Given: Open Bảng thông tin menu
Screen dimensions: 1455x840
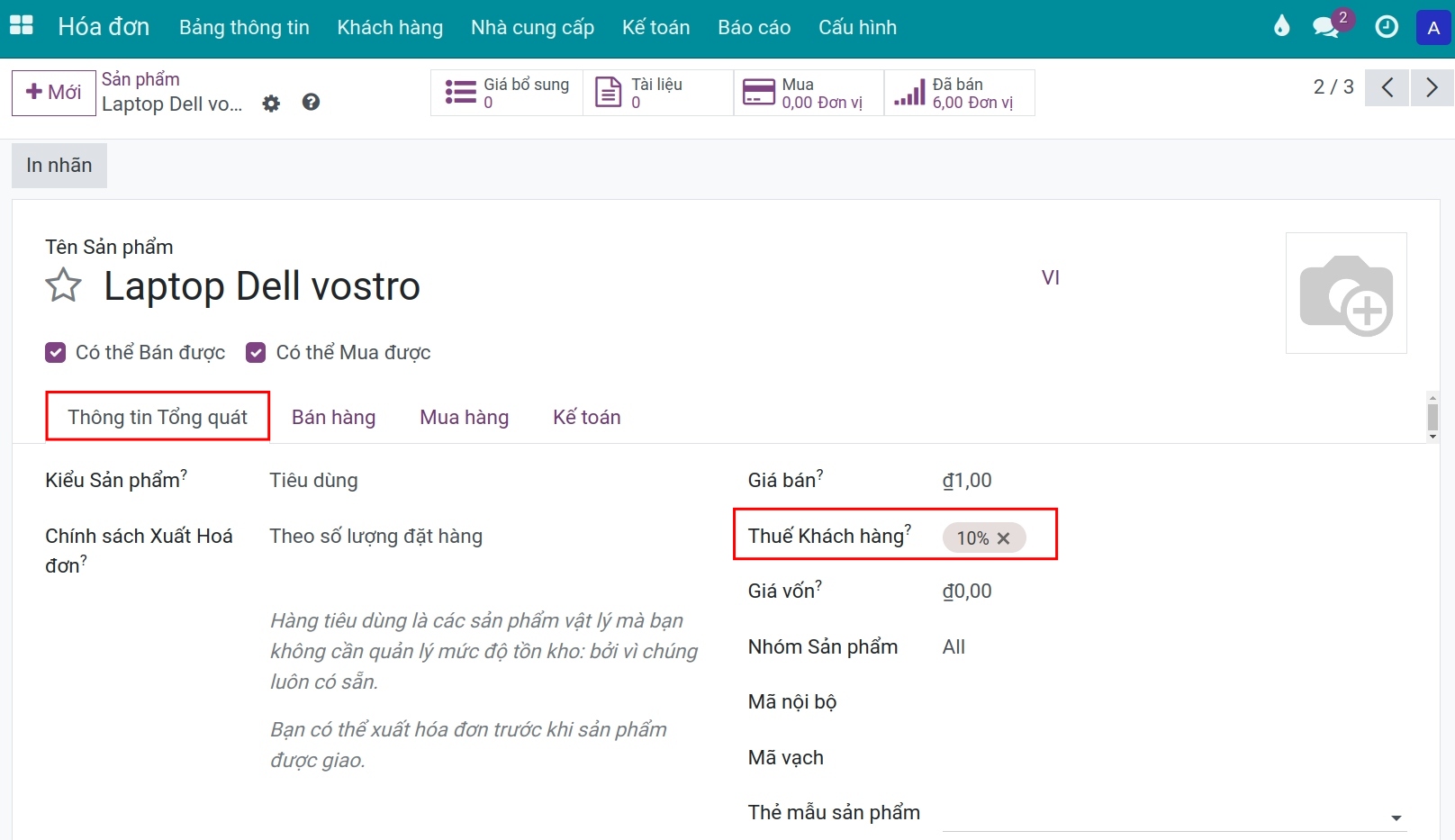Looking at the screenshot, I should coord(244,28).
